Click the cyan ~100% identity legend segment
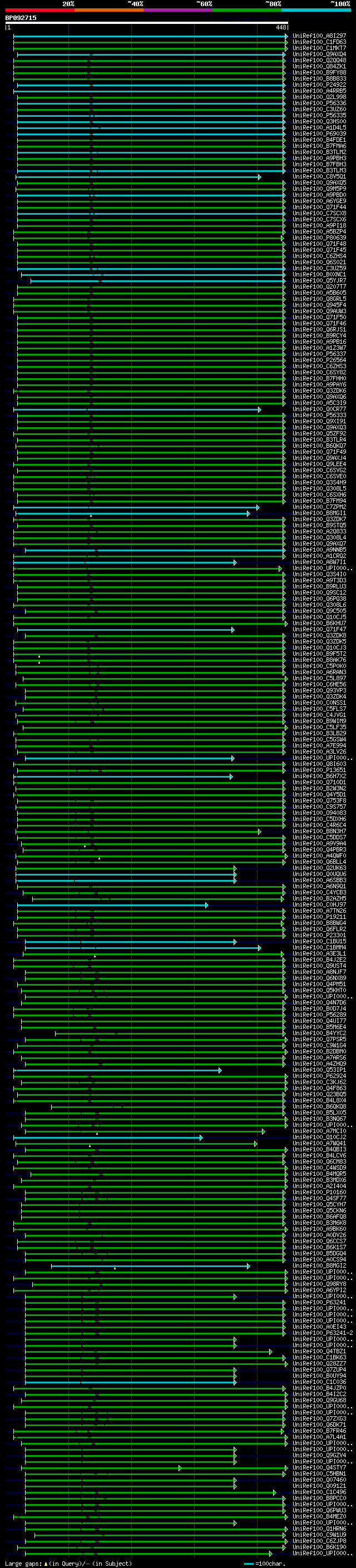Image resolution: width=356 pixels, height=1568 pixels. point(316,10)
